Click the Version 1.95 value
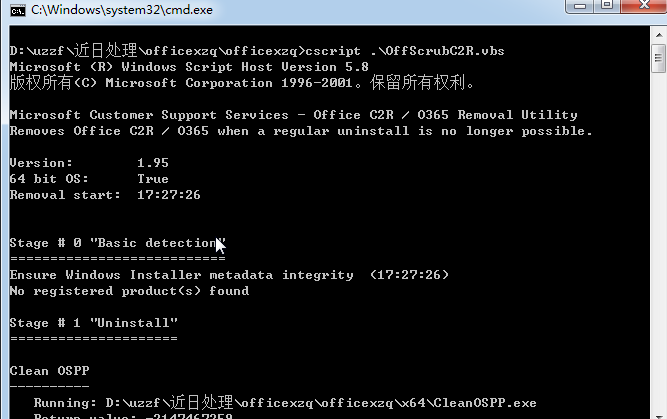The width and height of the screenshot is (667, 419). 153,163
